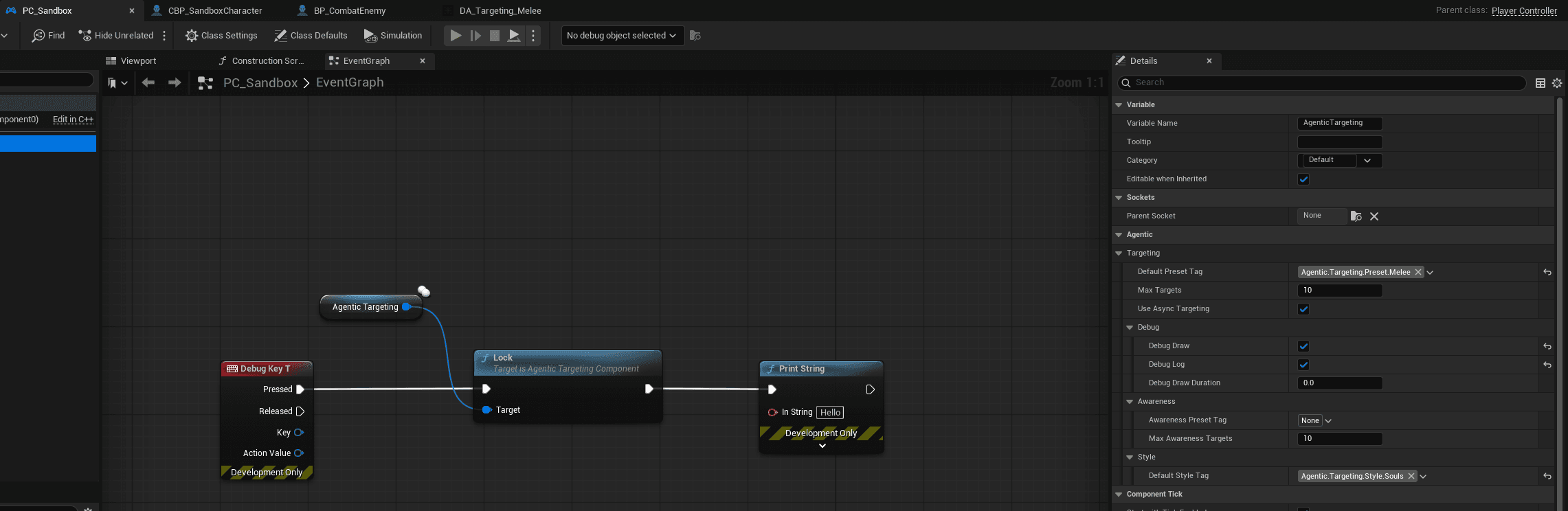Collapse the Sockets section
The height and width of the screenshot is (511, 1568).
click(1119, 198)
